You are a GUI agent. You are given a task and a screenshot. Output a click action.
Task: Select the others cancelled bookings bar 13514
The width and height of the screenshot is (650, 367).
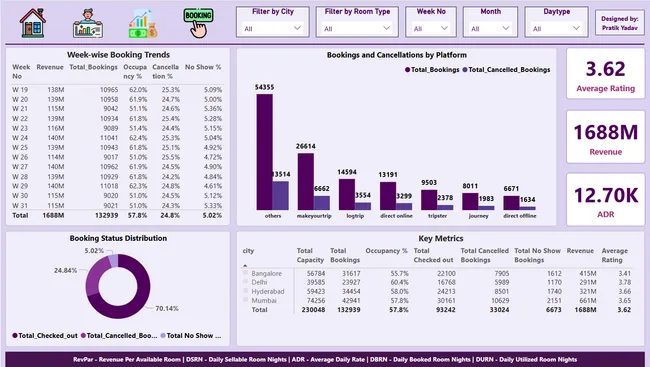tap(281, 195)
